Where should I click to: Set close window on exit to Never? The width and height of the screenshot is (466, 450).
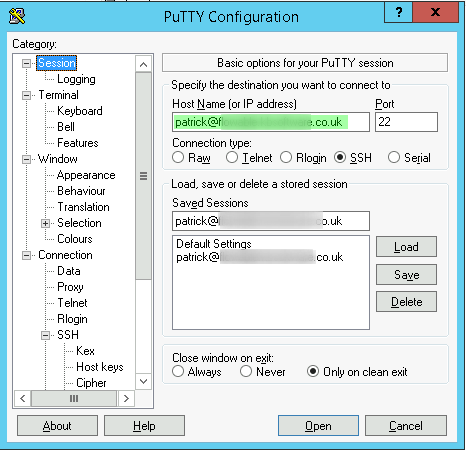point(246,371)
